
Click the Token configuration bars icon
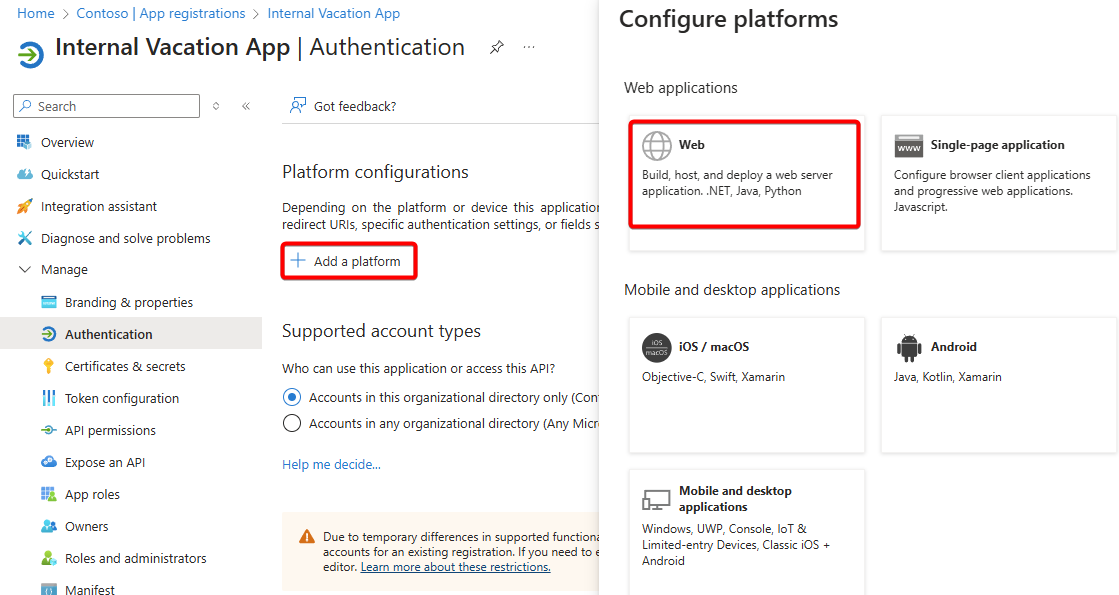point(49,398)
